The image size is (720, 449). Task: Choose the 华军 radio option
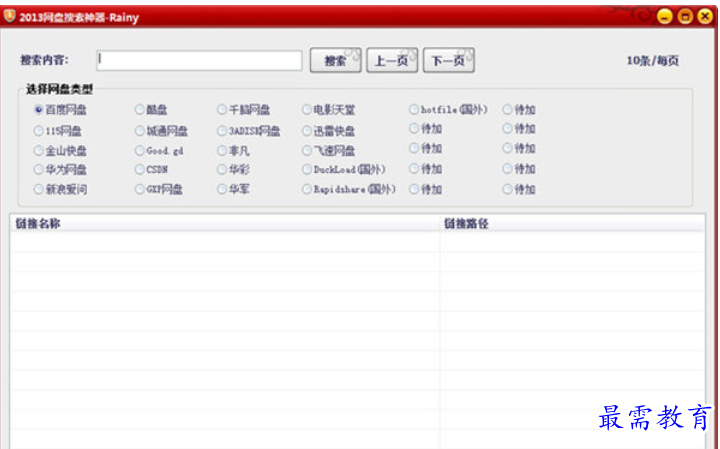(234, 189)
